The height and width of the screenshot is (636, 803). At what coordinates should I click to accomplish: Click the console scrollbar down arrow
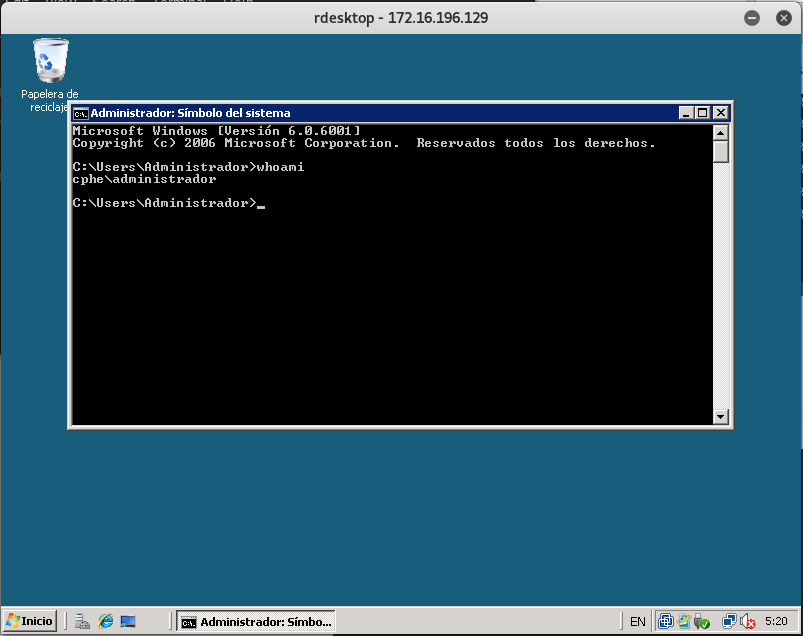[721, 416]
